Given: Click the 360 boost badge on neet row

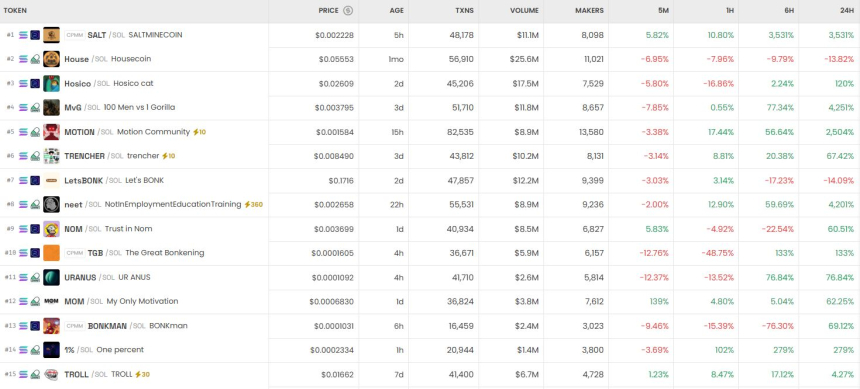Looking at the screenshot, I should (253, 204).
